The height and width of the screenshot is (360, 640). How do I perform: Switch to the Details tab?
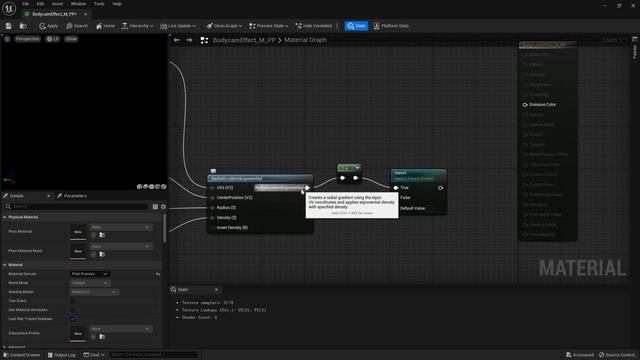point(17,196)
